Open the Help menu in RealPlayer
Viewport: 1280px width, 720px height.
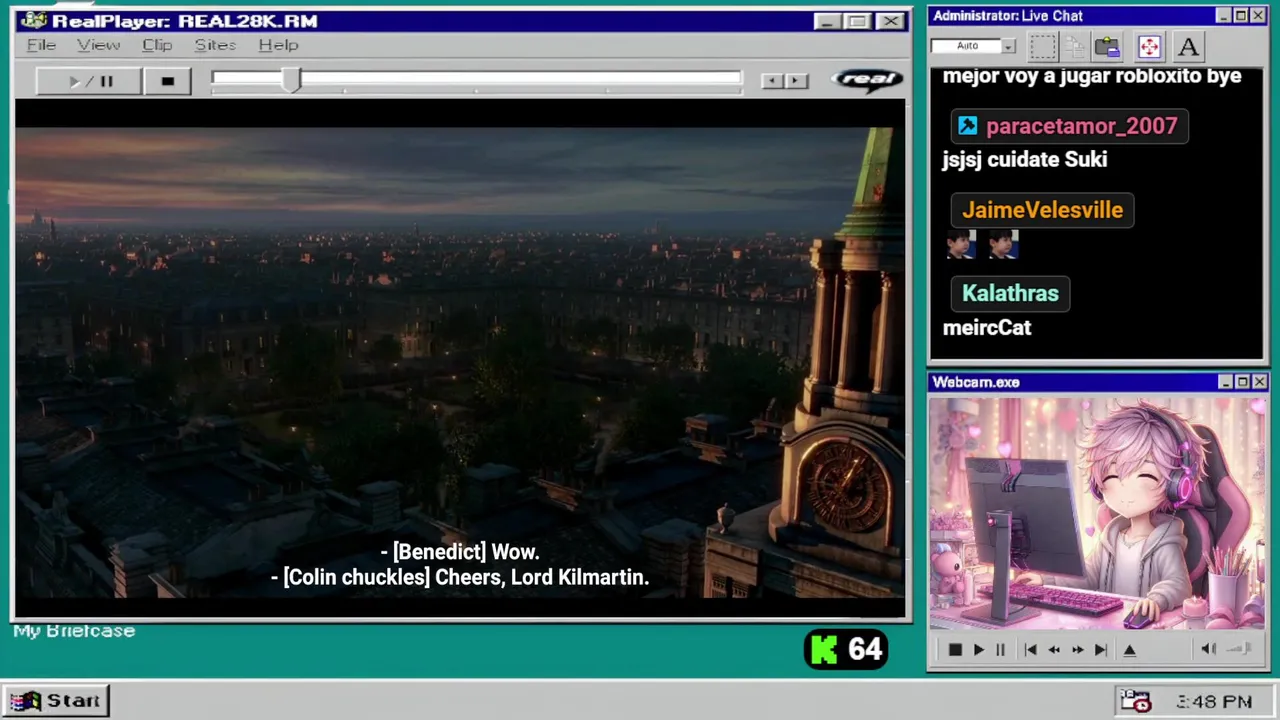(x=278, y=45)
